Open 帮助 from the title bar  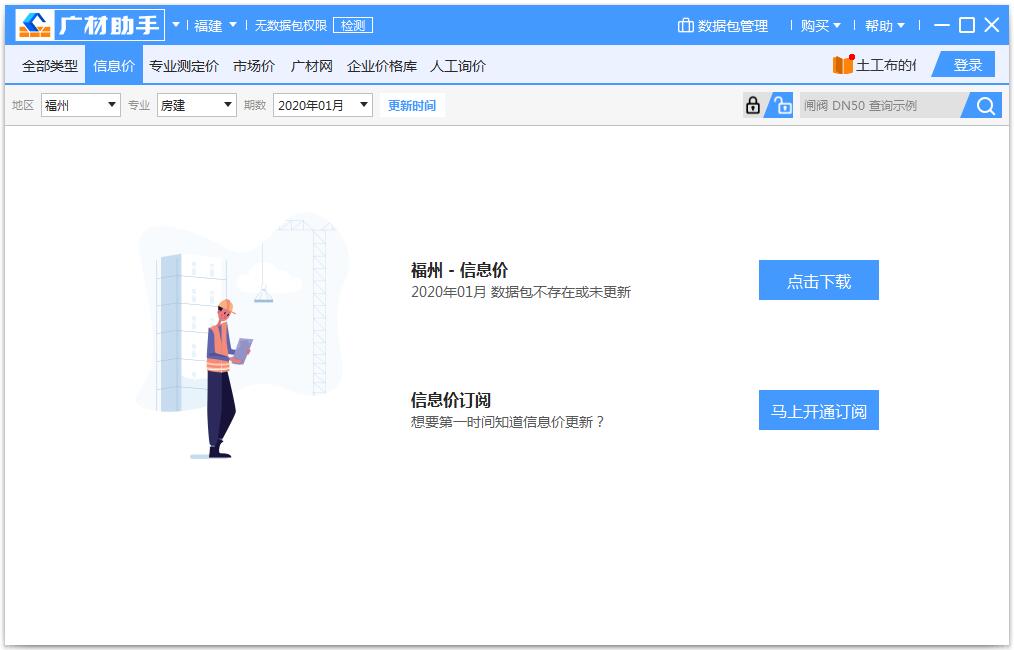[880, 27]
